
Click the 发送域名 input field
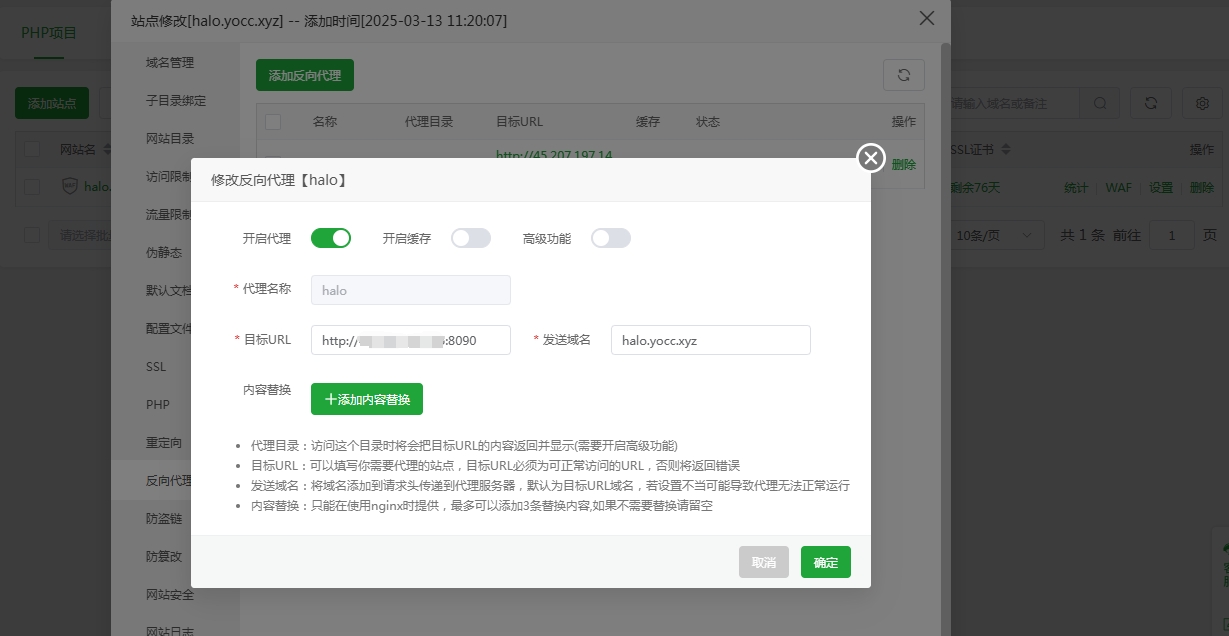click(710, 340)
